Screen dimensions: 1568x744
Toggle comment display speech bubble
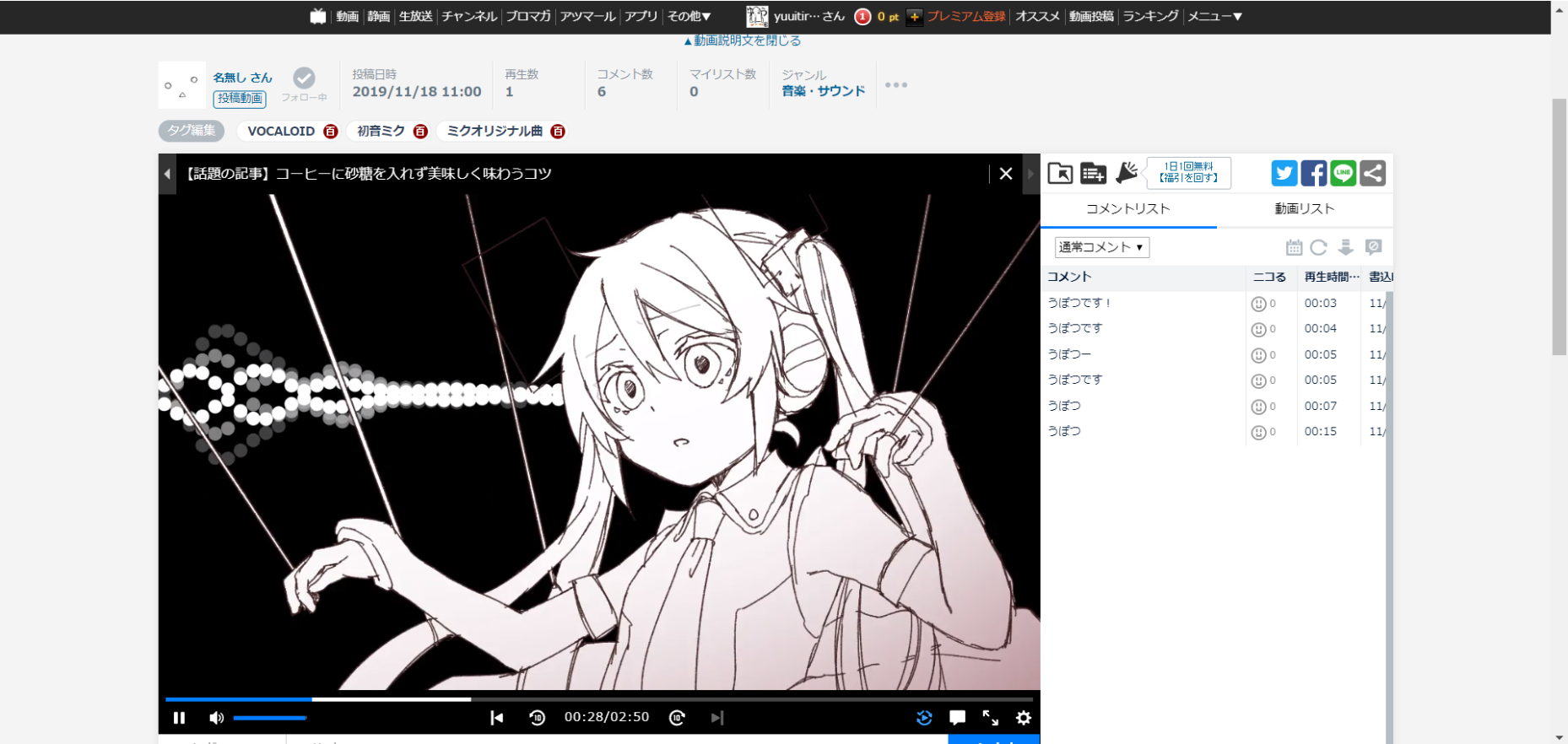[957, 718]
